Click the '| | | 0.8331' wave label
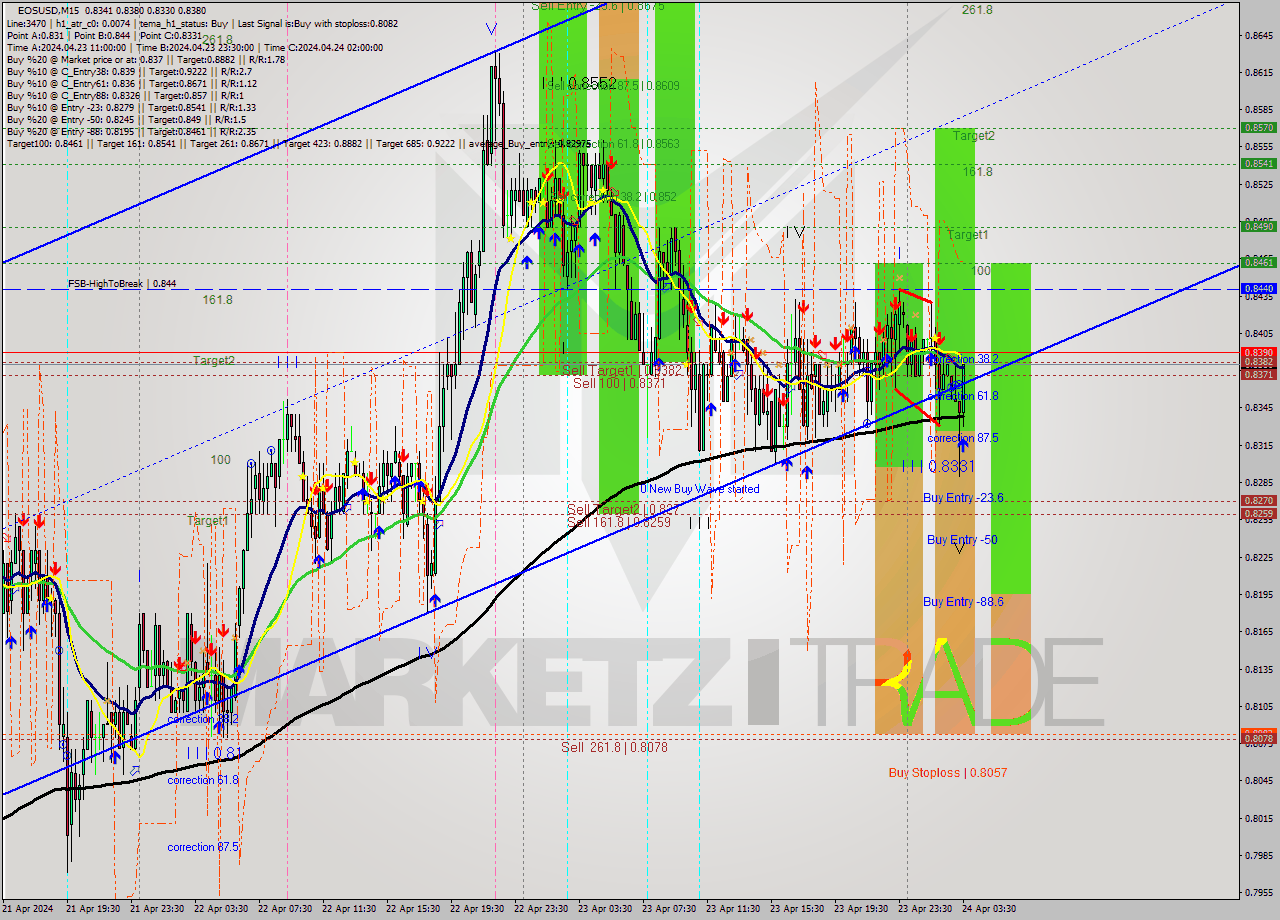 click(938, 466)
